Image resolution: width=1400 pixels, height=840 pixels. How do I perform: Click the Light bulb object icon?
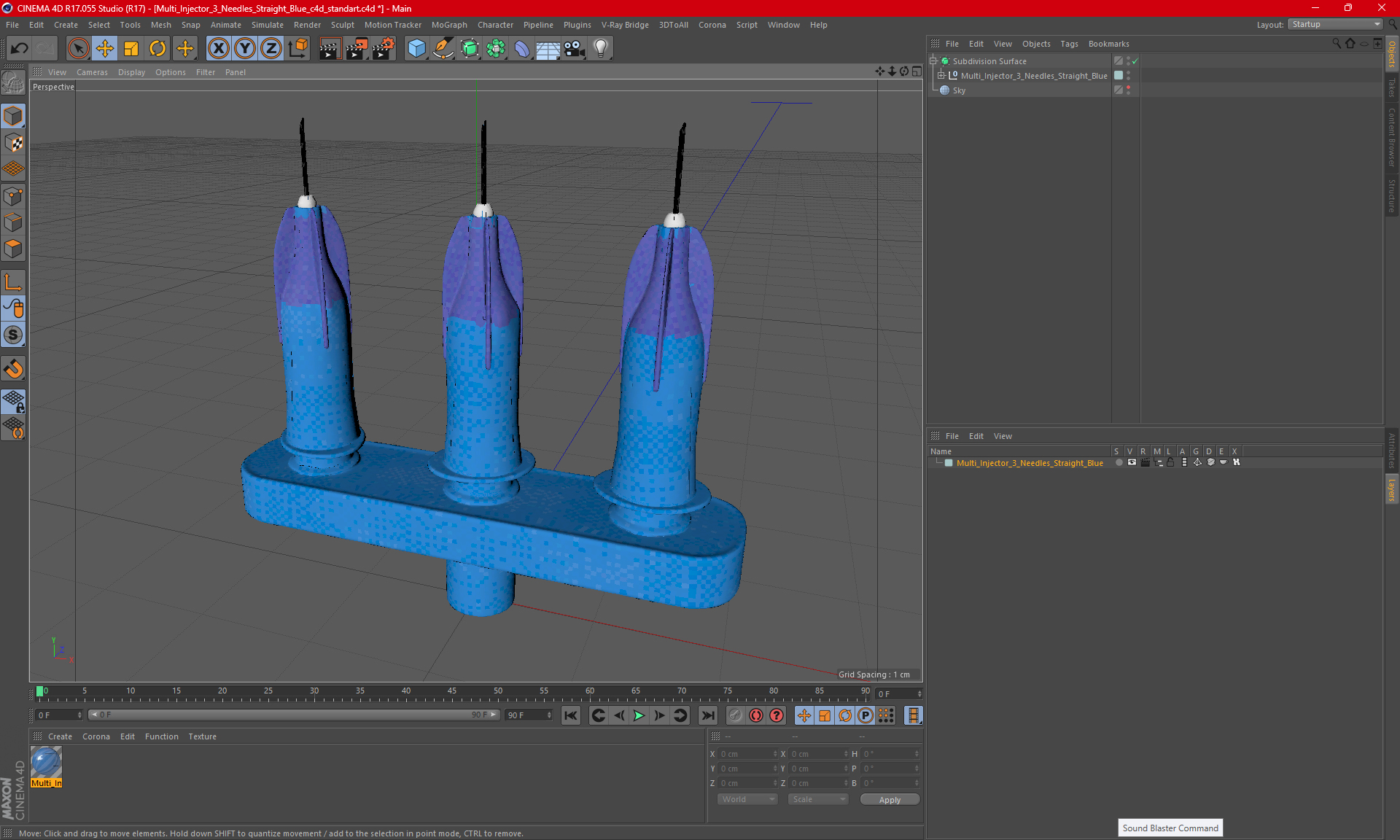tap(600, 49)
